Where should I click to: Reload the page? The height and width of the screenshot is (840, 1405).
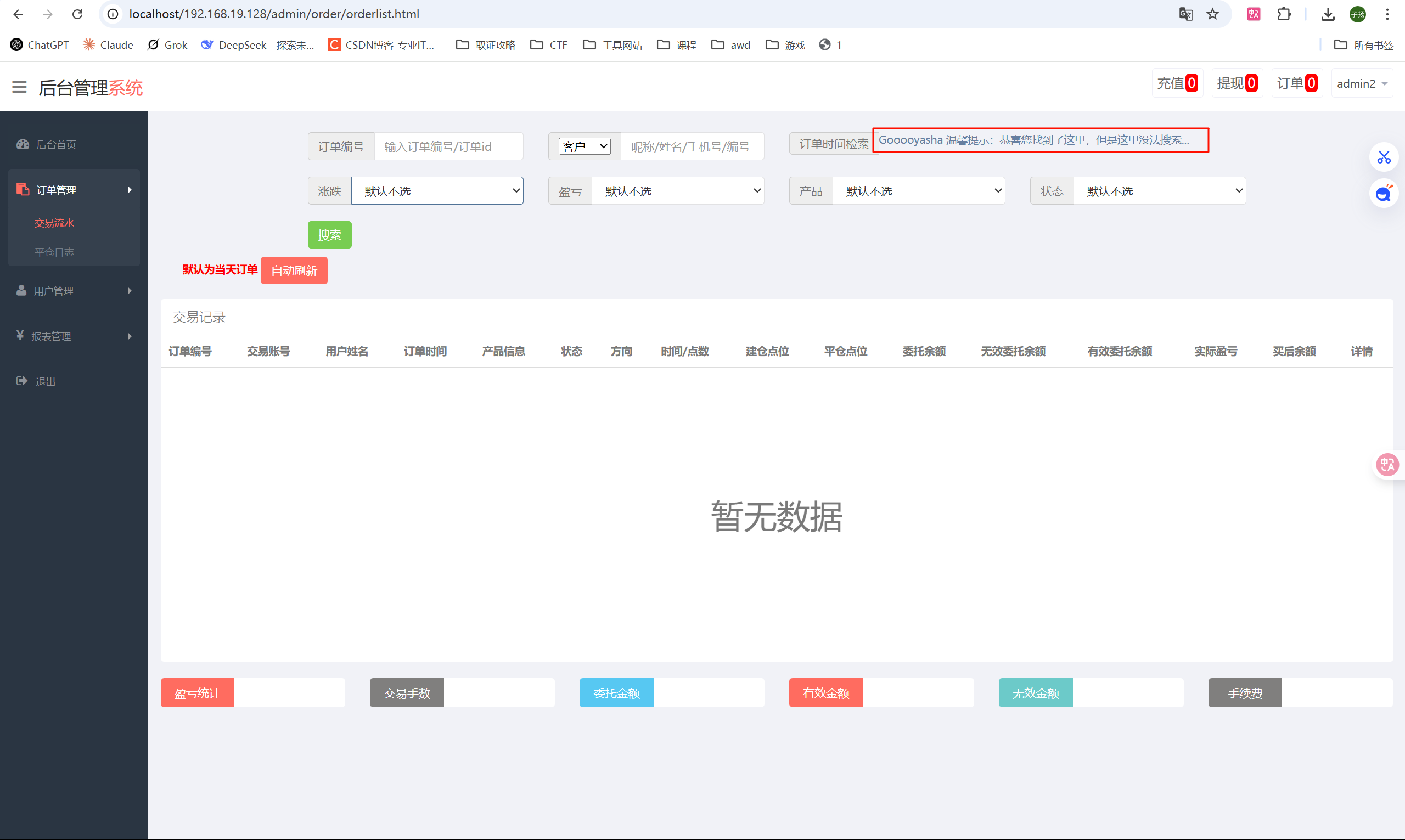77,14
